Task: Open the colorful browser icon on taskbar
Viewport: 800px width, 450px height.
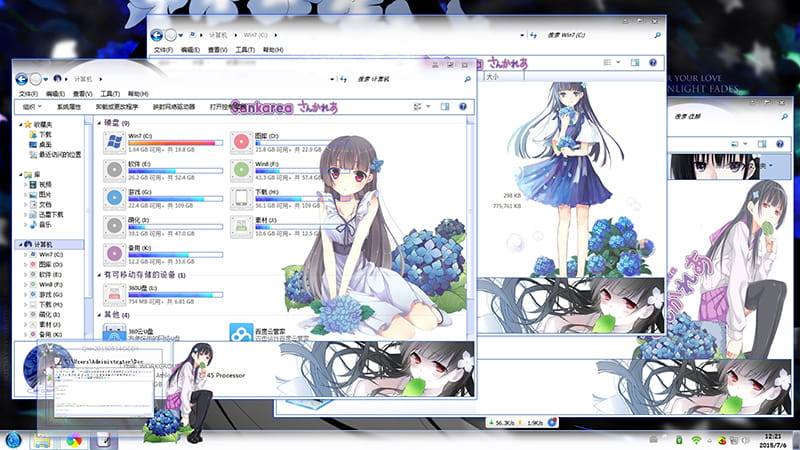Action: click(x=73, y=440)
